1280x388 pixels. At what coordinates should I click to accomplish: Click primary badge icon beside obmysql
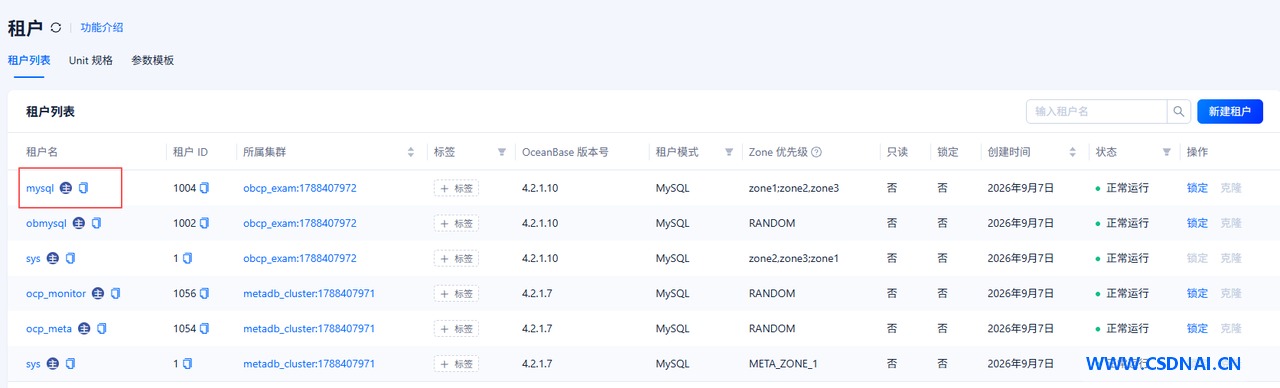coord(79,223)
